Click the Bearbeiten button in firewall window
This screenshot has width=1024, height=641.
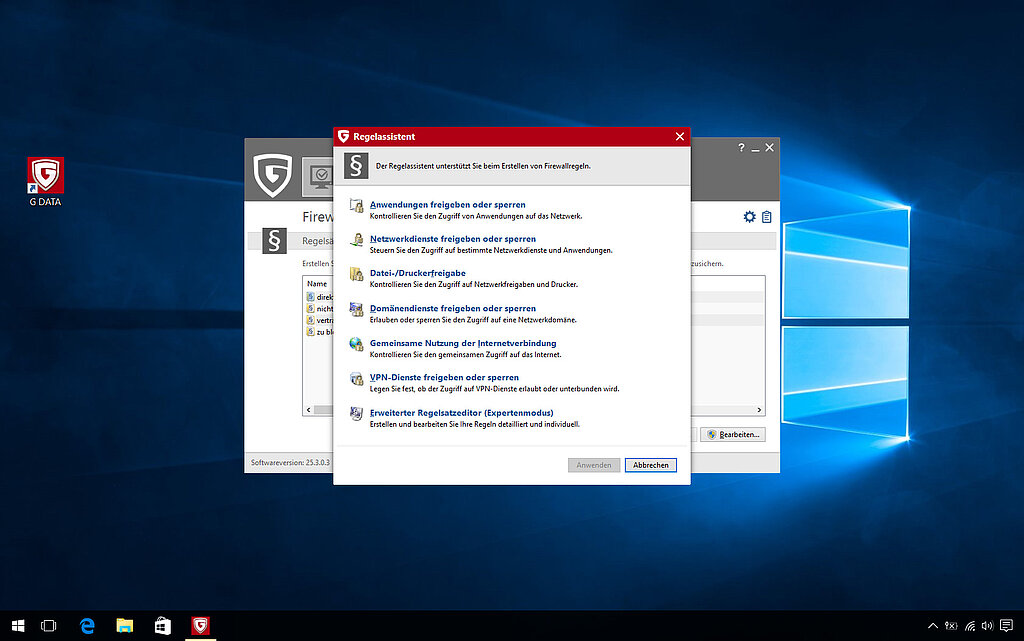pyautogui.click(x=733, y=435)
